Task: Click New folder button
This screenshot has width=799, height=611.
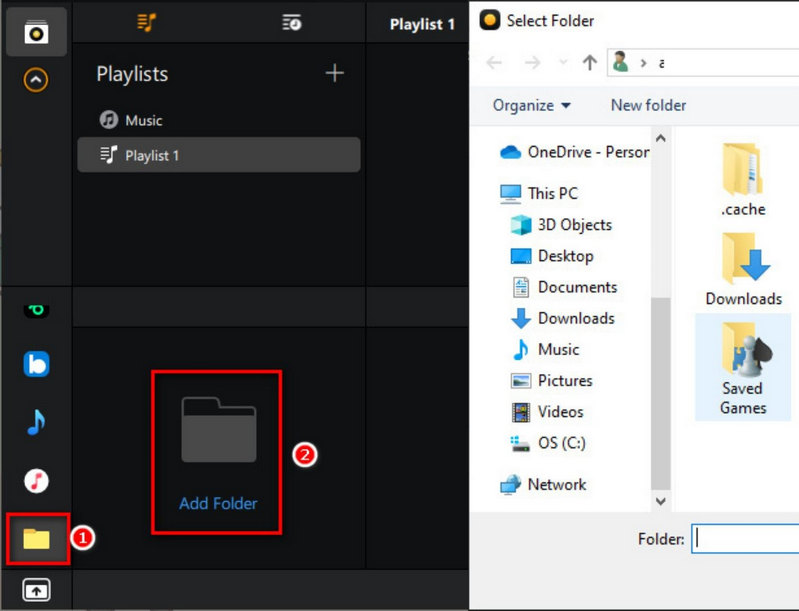Action: coord(648,105)
